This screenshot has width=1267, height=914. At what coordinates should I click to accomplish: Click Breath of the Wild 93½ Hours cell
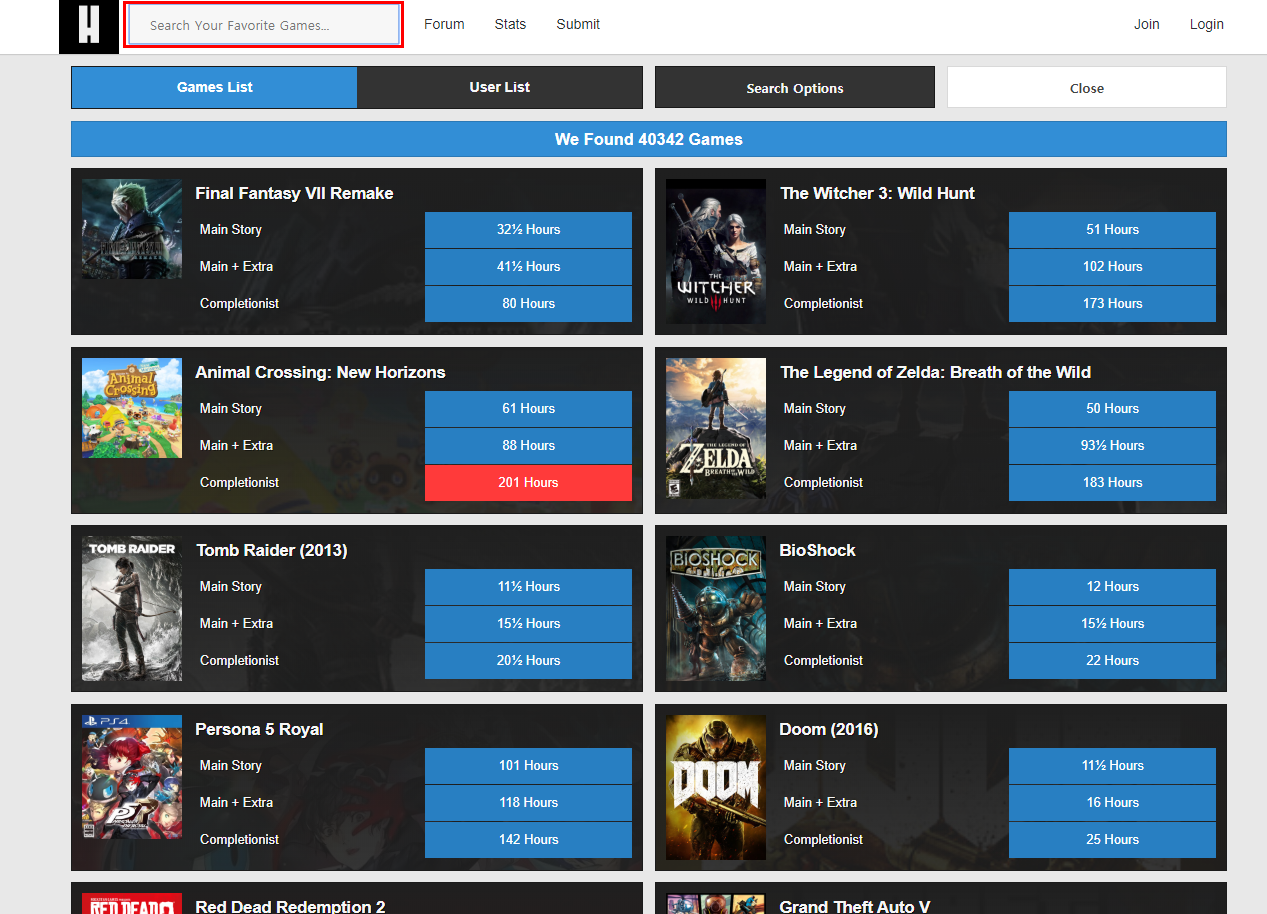point(1112,446)
